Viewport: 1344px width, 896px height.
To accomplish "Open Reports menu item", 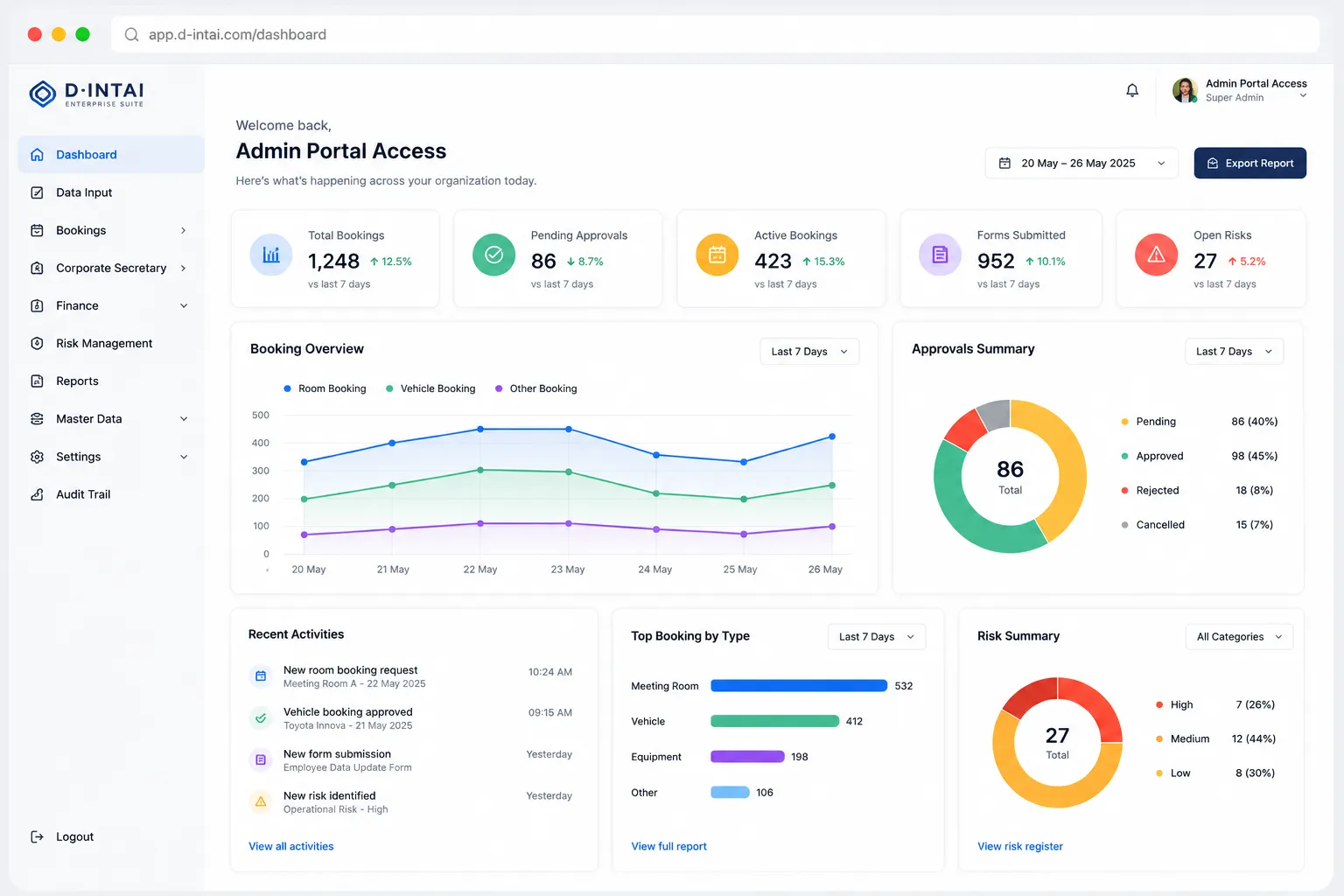I will 111,381.
